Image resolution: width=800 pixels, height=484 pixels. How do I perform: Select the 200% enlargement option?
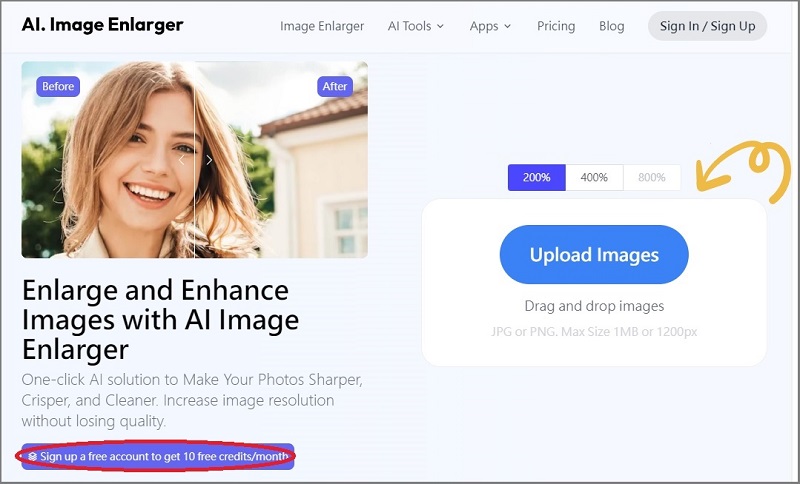click(x=536, y=177)
